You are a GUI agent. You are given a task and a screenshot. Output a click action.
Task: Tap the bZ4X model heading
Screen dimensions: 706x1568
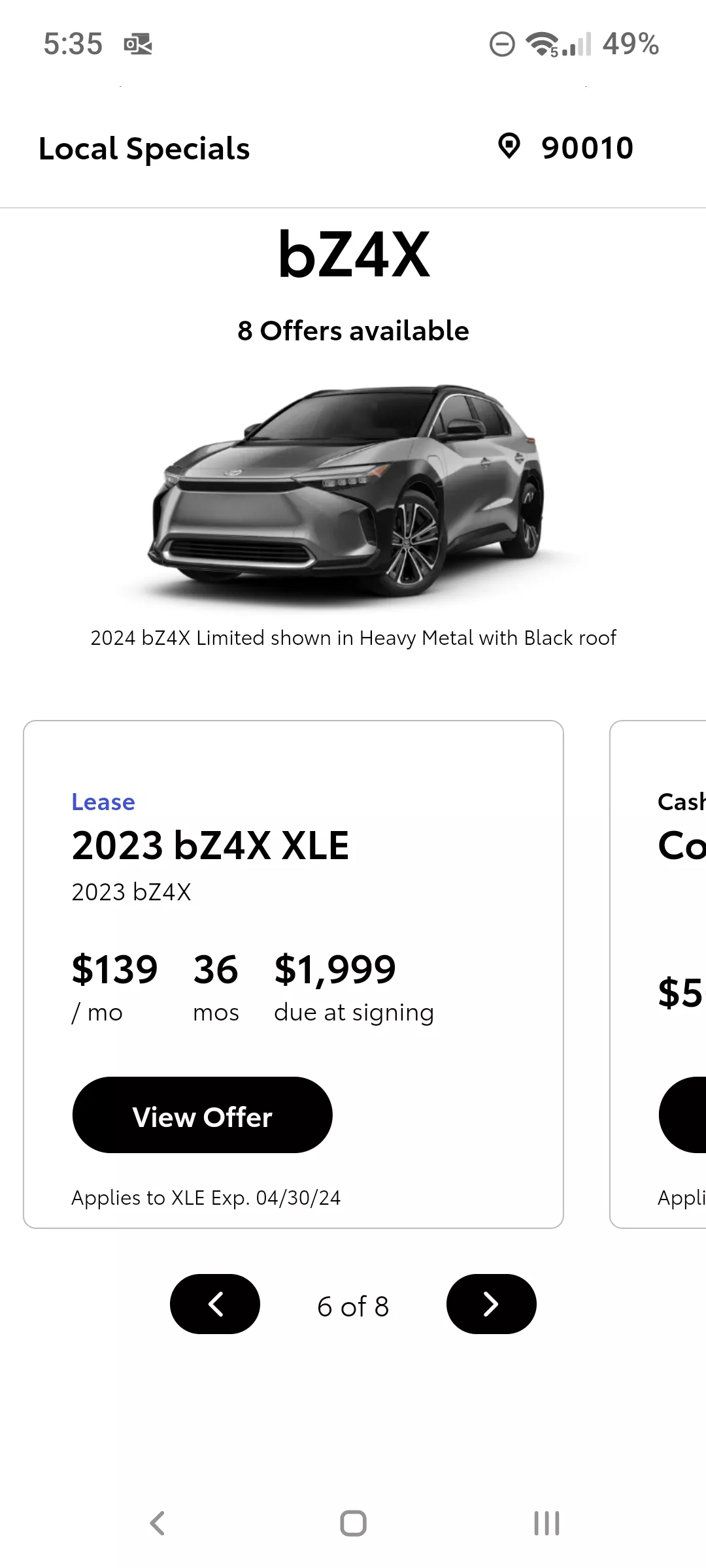click(354, 254)
